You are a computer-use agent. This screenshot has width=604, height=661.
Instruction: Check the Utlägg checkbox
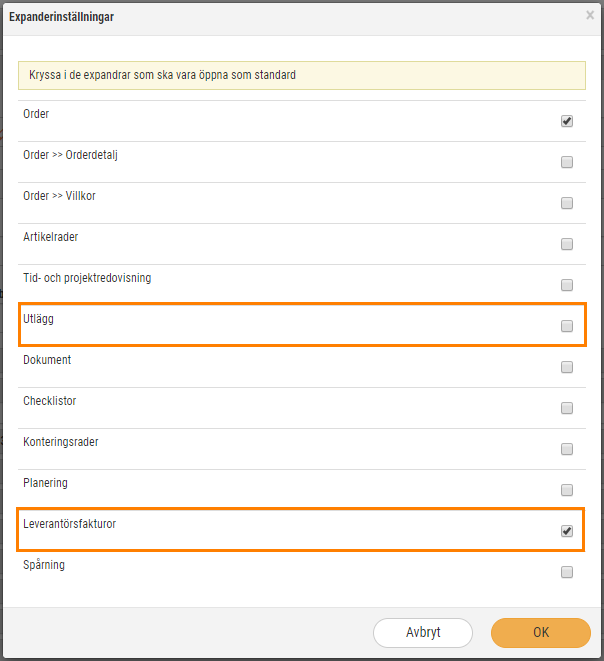tap(566, 326)
